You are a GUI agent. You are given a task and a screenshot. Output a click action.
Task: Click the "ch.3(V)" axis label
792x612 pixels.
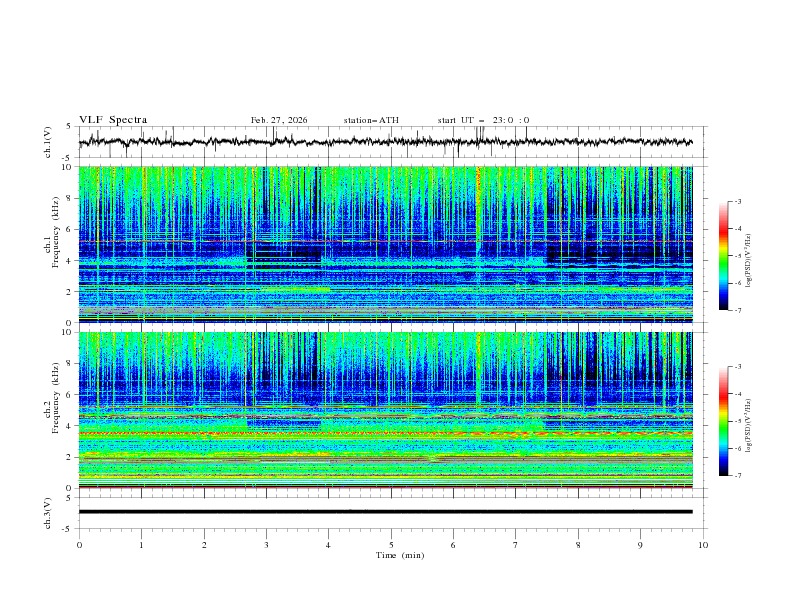(48, 513)
